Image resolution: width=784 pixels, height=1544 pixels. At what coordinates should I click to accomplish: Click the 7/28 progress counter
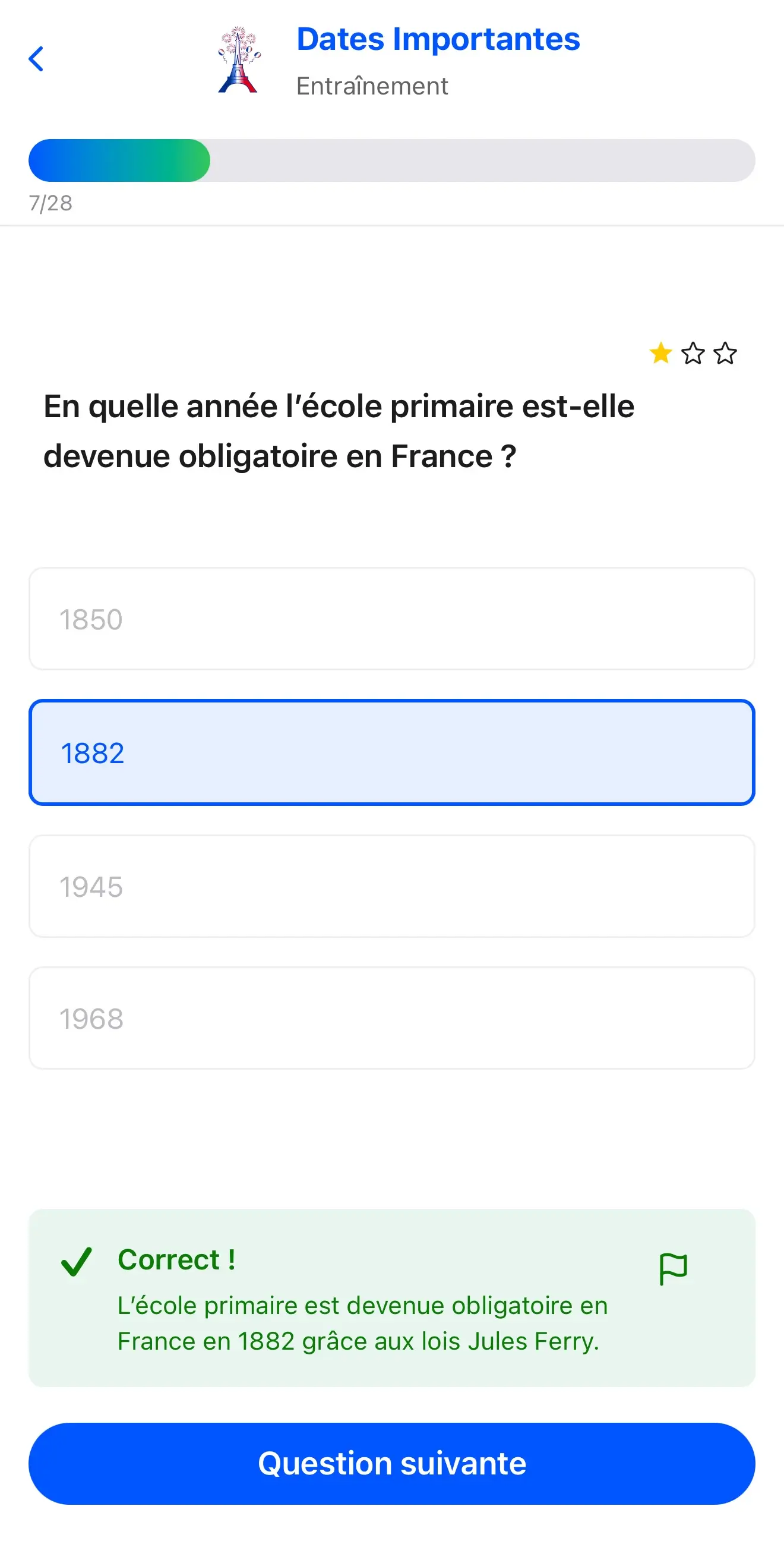(50, 203)
